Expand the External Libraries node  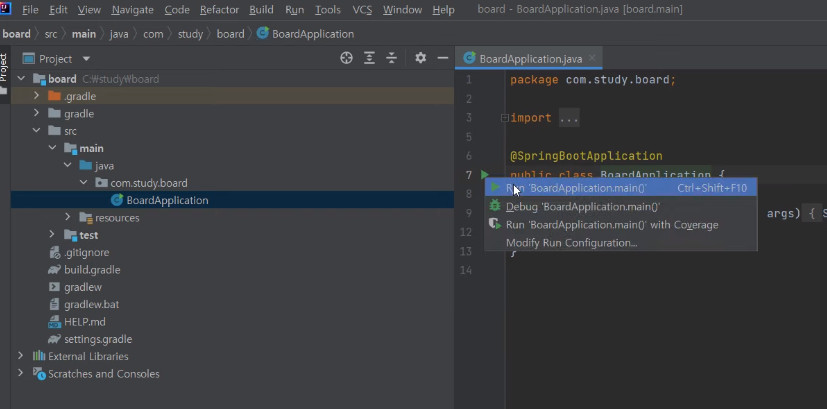21,356
